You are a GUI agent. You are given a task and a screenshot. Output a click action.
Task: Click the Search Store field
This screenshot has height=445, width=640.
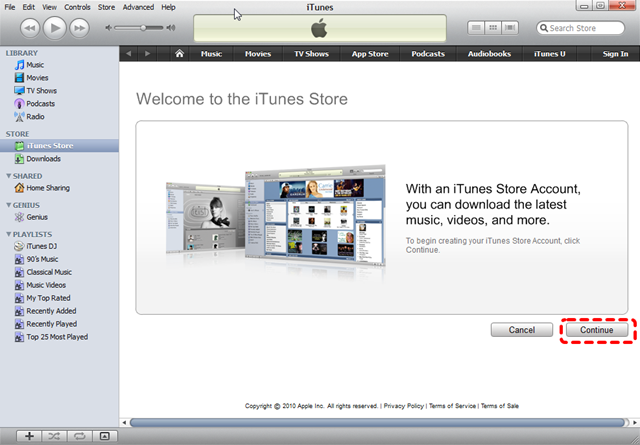(580, 28)
